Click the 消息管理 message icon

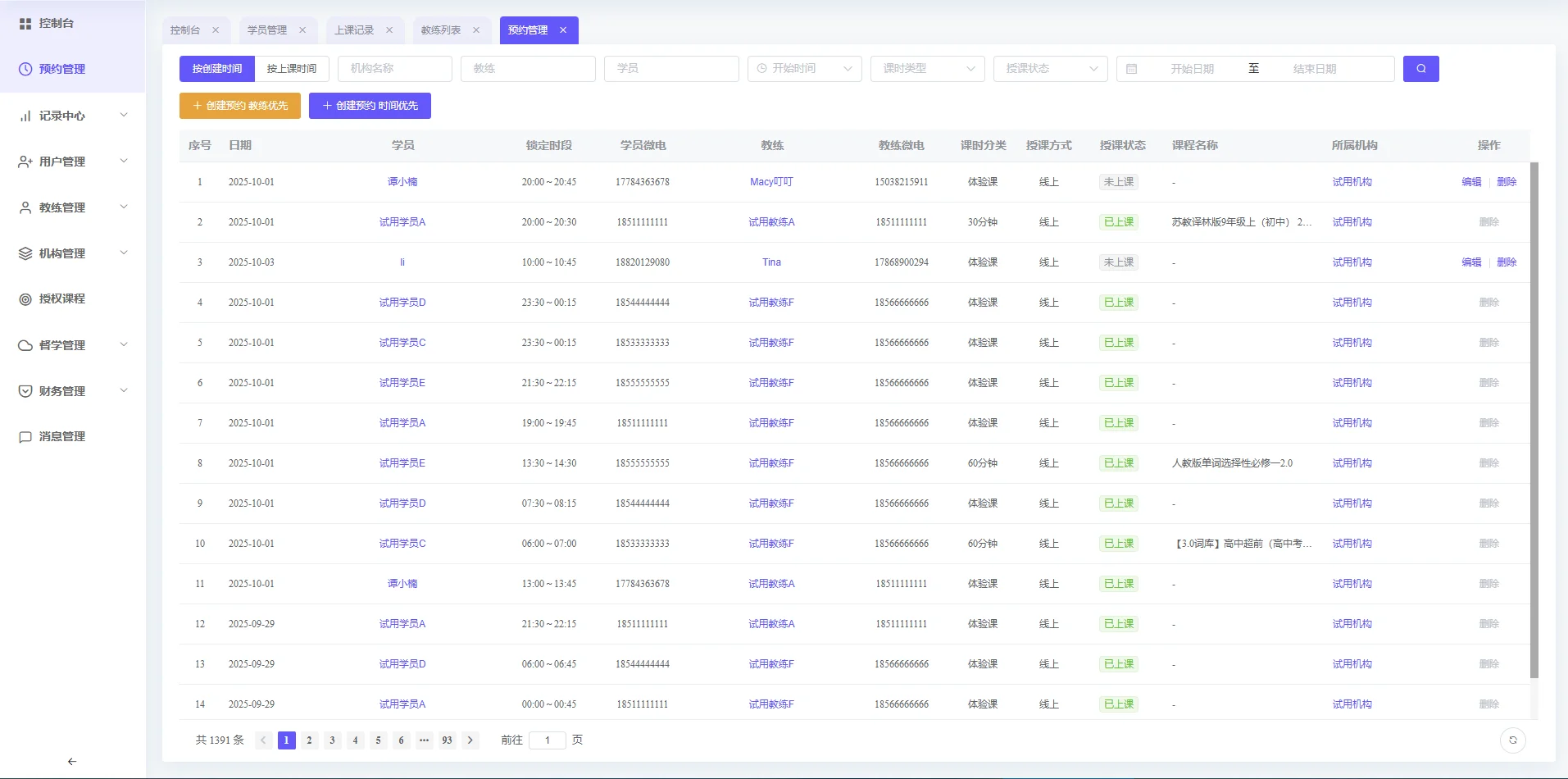[25, 437]
